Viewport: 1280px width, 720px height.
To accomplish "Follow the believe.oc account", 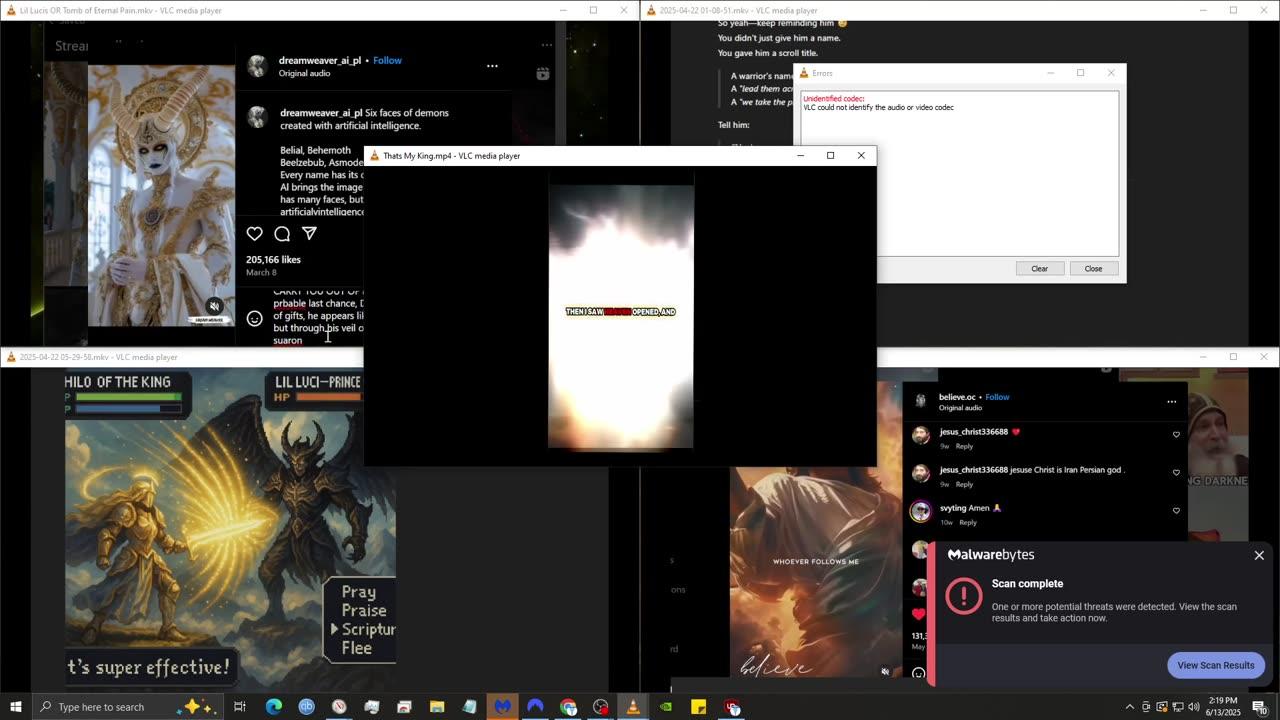I will pyautogui.click(x=997, y=397).
